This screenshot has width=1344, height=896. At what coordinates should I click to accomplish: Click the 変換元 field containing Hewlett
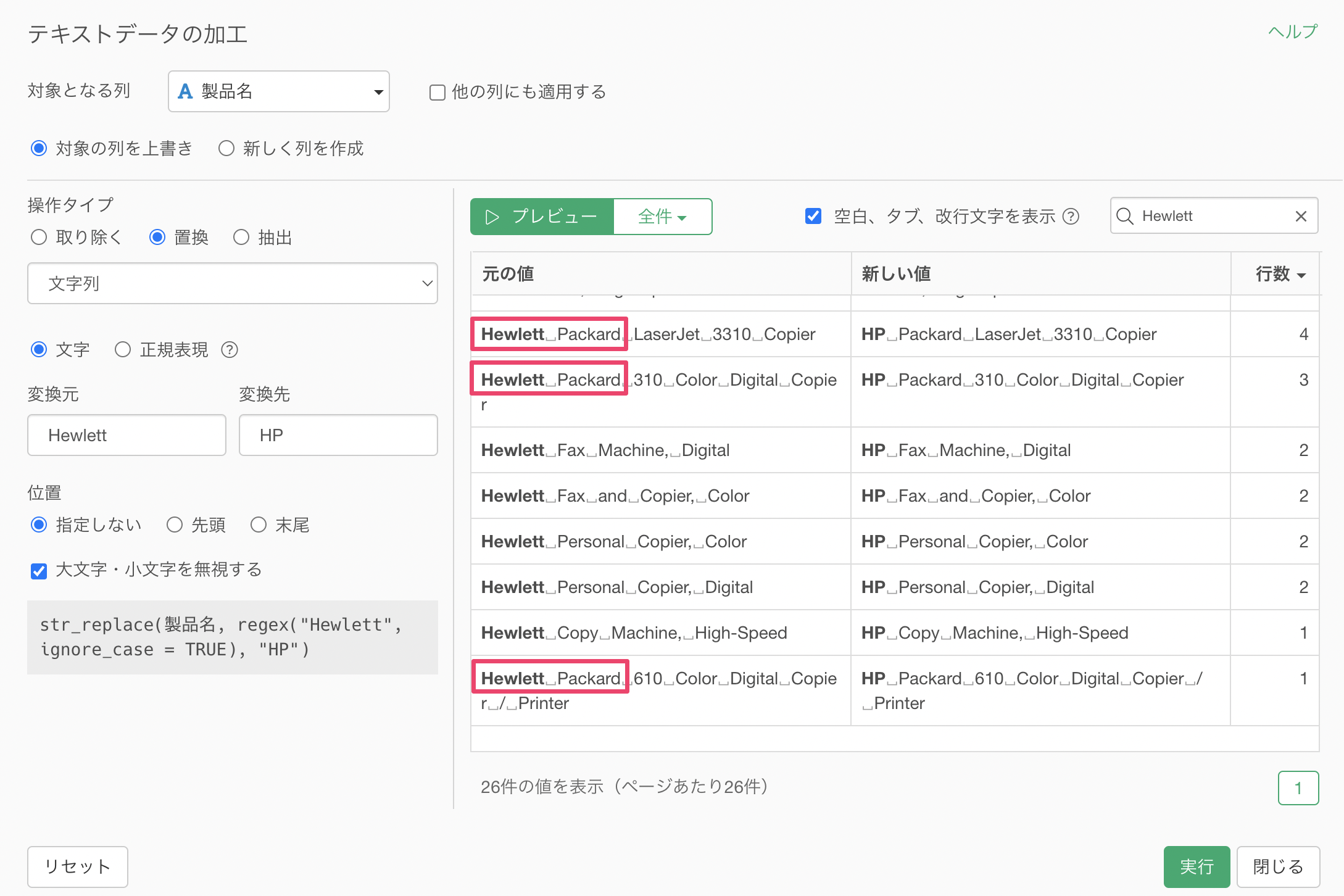click(127, 435)
